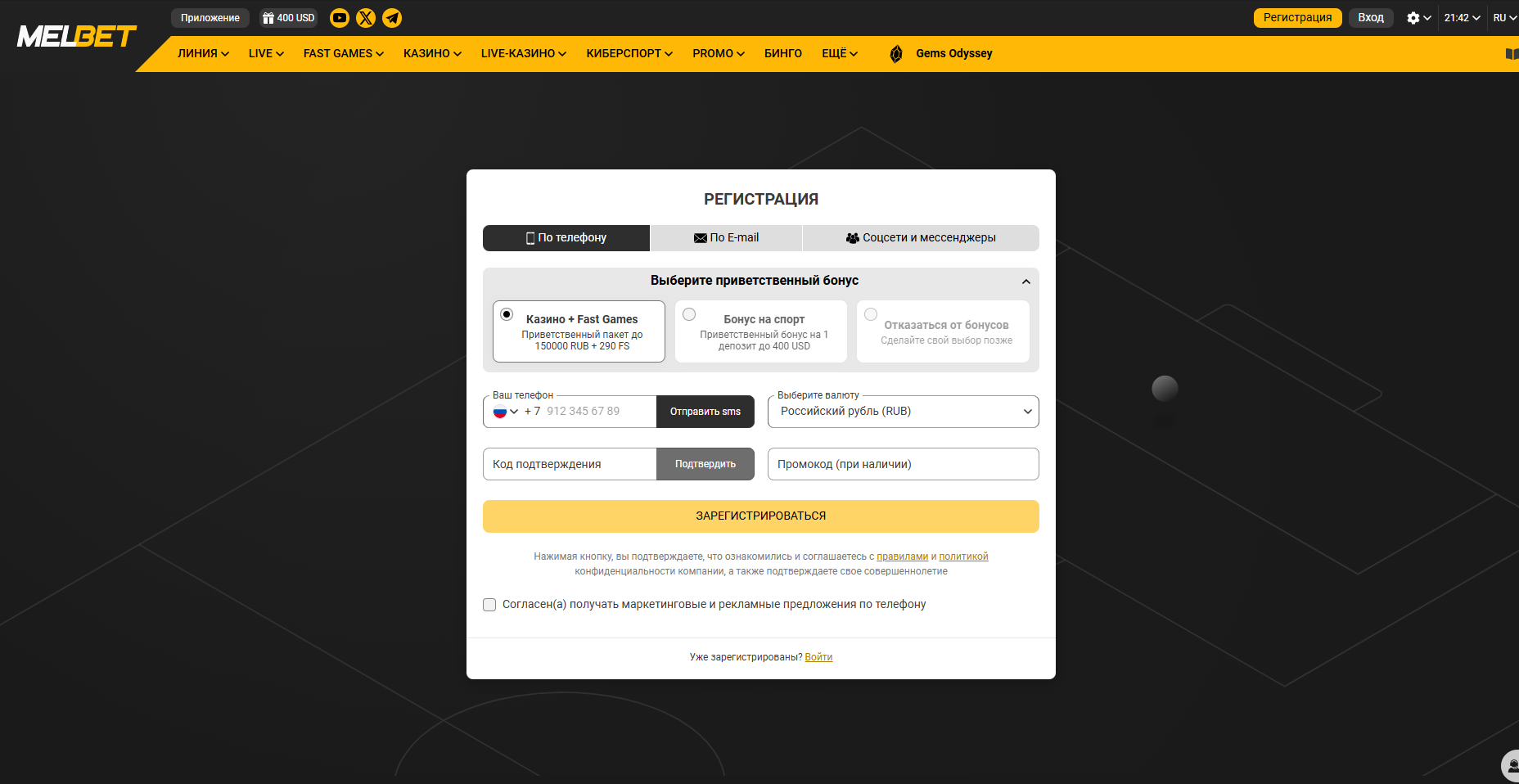Collapse the welcome bonus section
The height and width of the screenshot is (784, 1519).
(1025, 281)
